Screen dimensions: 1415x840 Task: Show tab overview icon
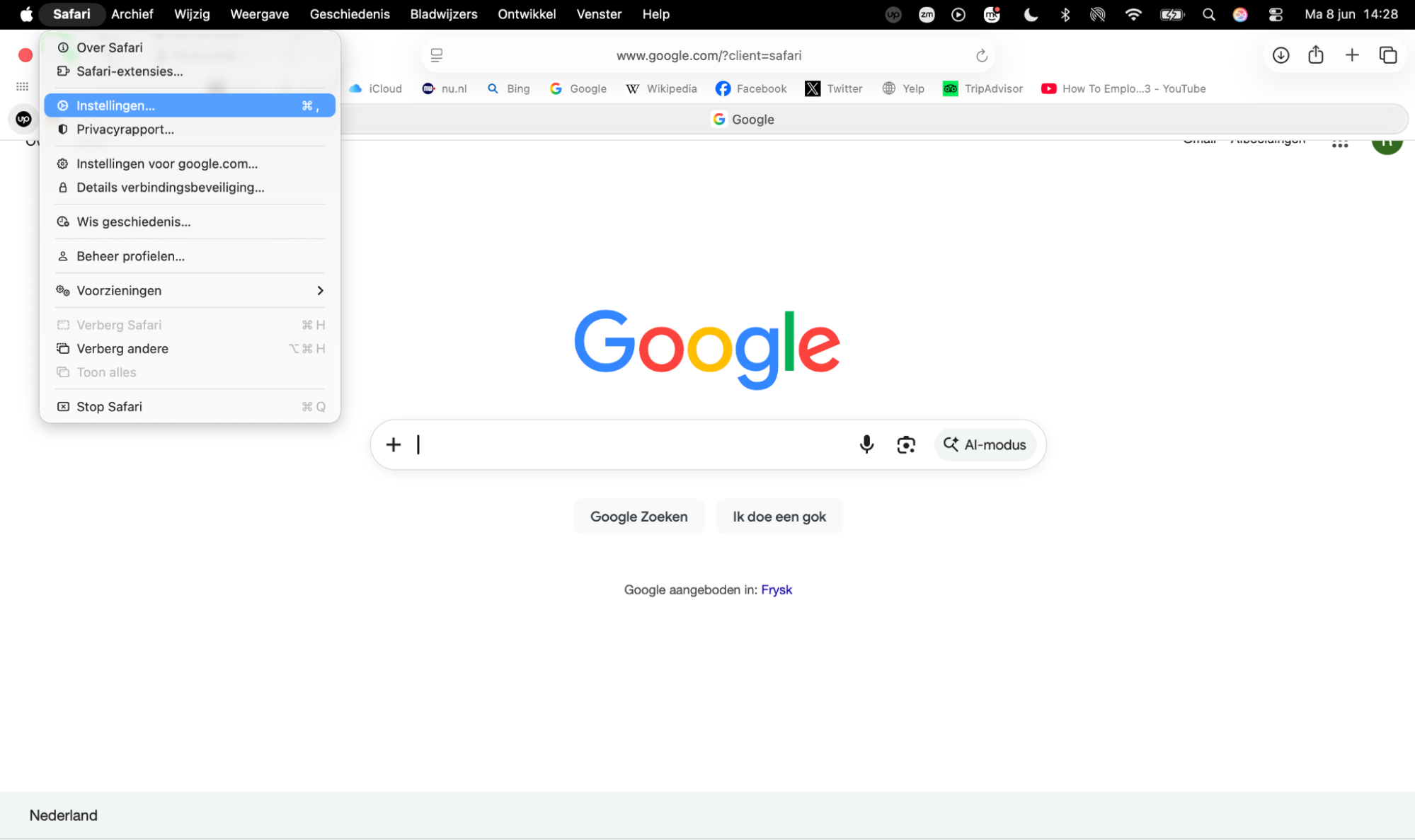pyautogui.click(x=1388, y=55)
